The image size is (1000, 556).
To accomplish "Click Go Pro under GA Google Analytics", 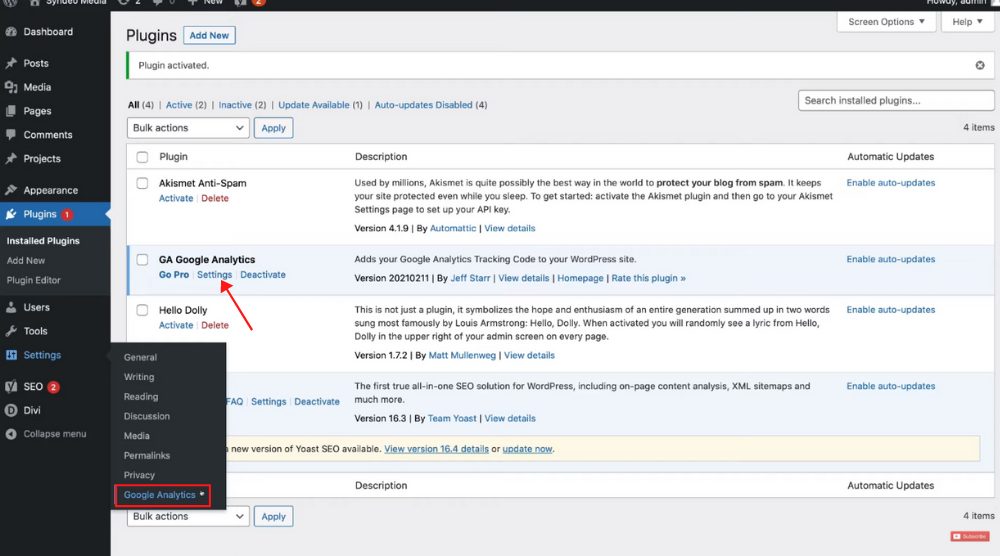I will click(x=174, y=275).
